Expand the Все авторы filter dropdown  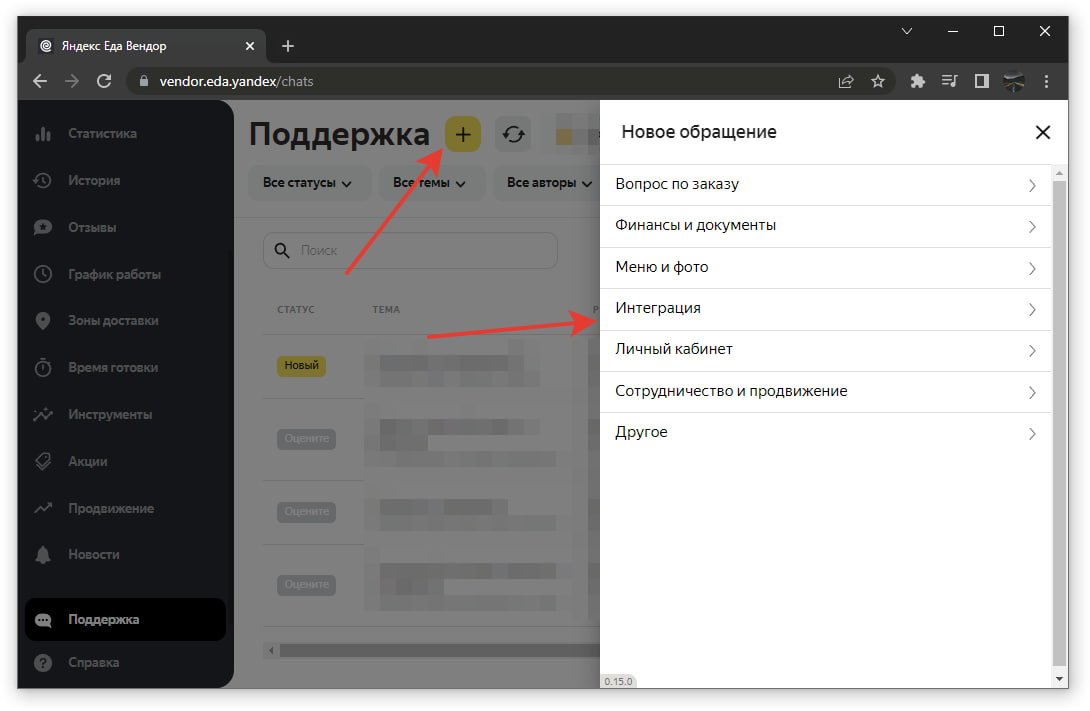[x=546, y=183]
